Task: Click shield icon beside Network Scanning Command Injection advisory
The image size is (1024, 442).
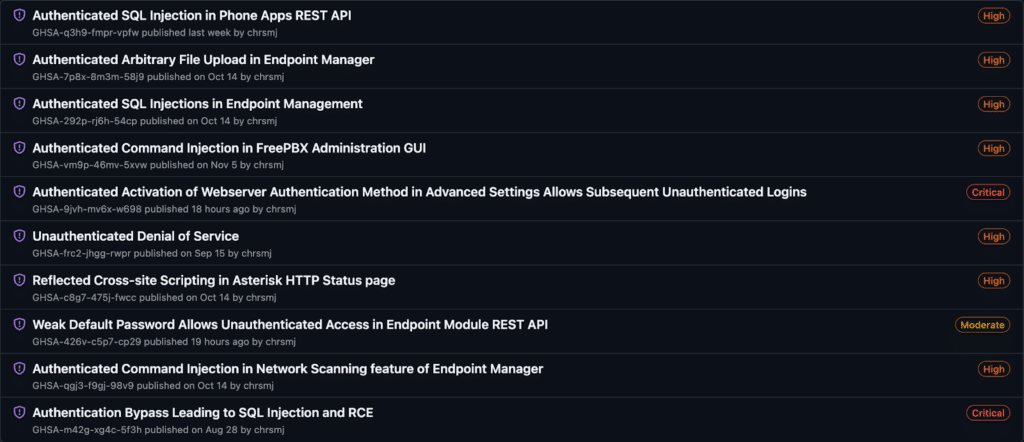Action: [19, 369]
